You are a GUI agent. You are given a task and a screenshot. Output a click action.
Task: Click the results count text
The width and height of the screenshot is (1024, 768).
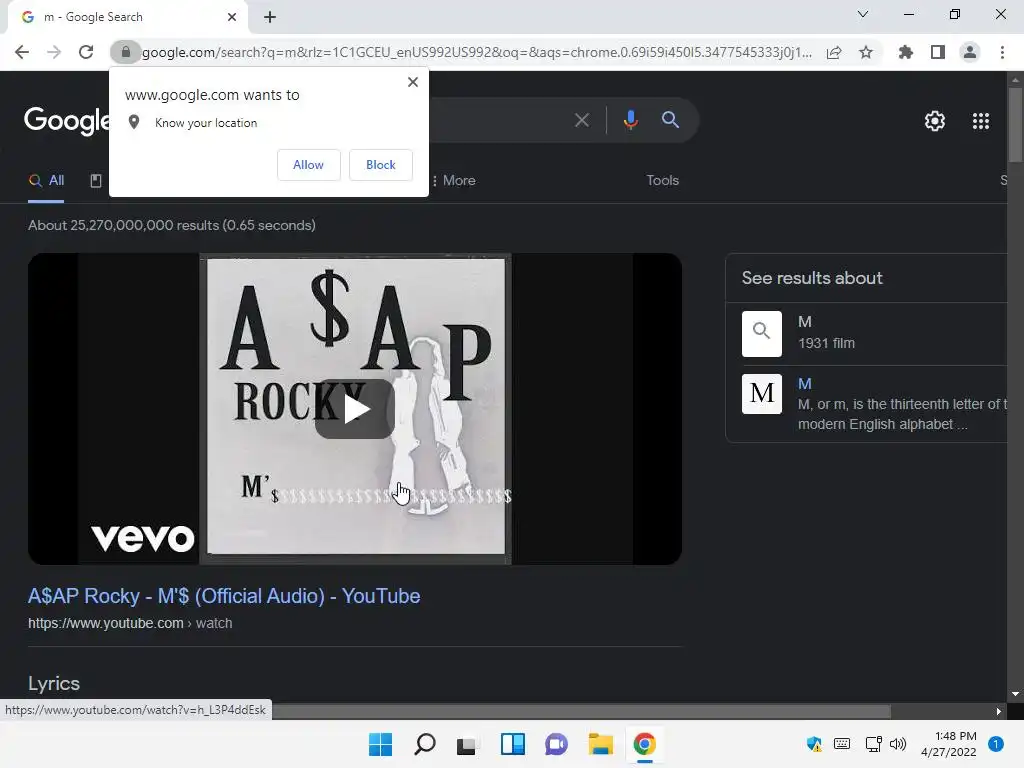(x=172, y=225)
